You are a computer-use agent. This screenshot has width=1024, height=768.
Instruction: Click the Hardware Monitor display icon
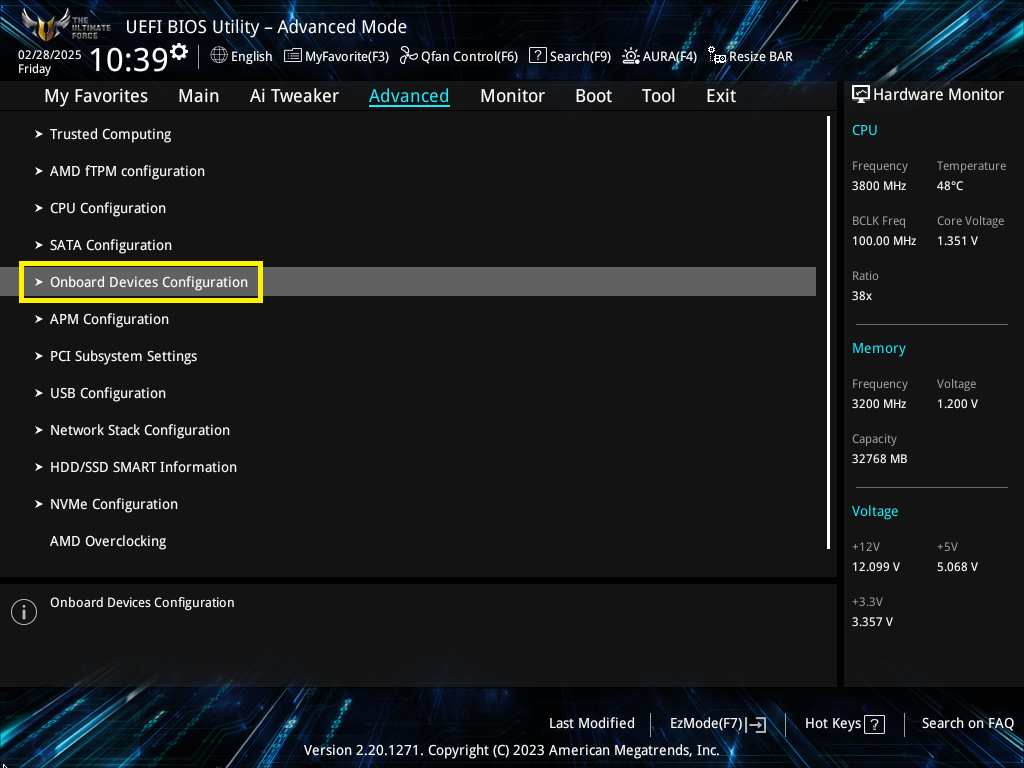pos(861,94)
